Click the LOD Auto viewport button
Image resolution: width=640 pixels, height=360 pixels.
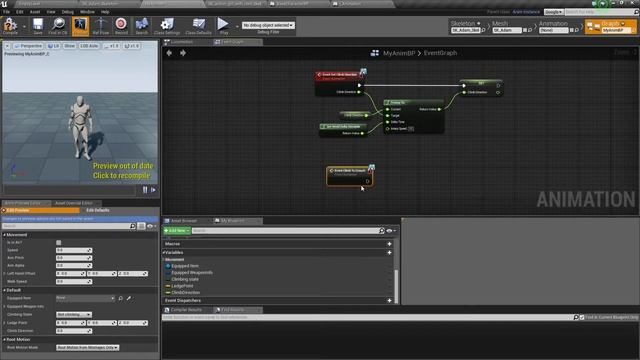click(x=89, y=46)
